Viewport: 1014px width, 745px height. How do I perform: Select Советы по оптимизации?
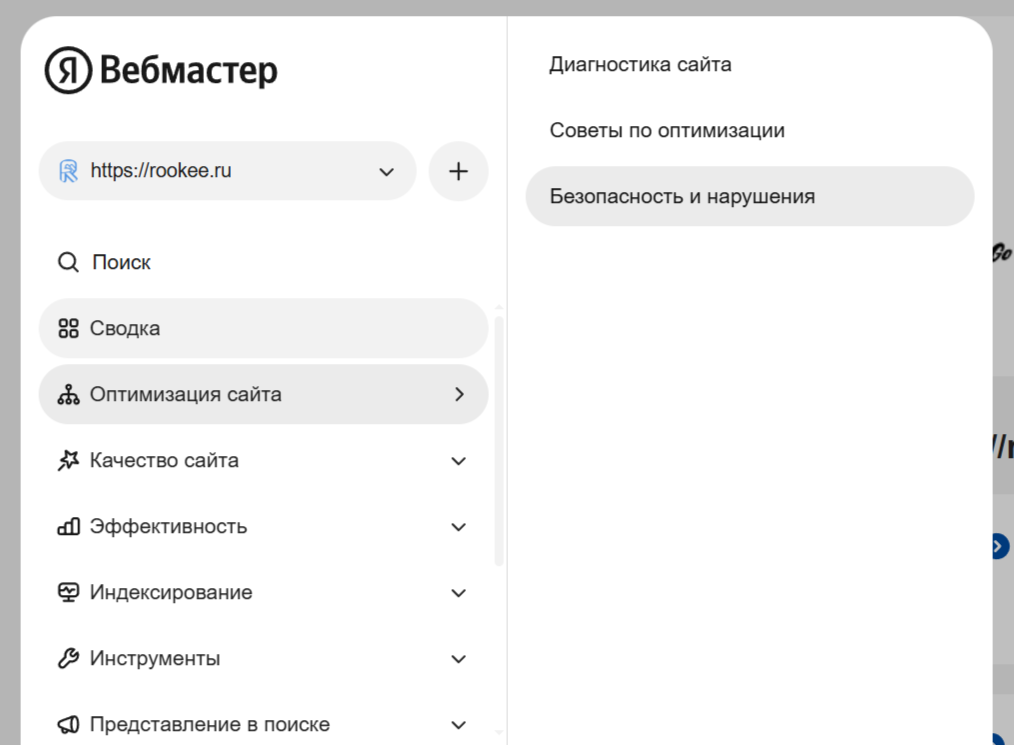(667, 131)
